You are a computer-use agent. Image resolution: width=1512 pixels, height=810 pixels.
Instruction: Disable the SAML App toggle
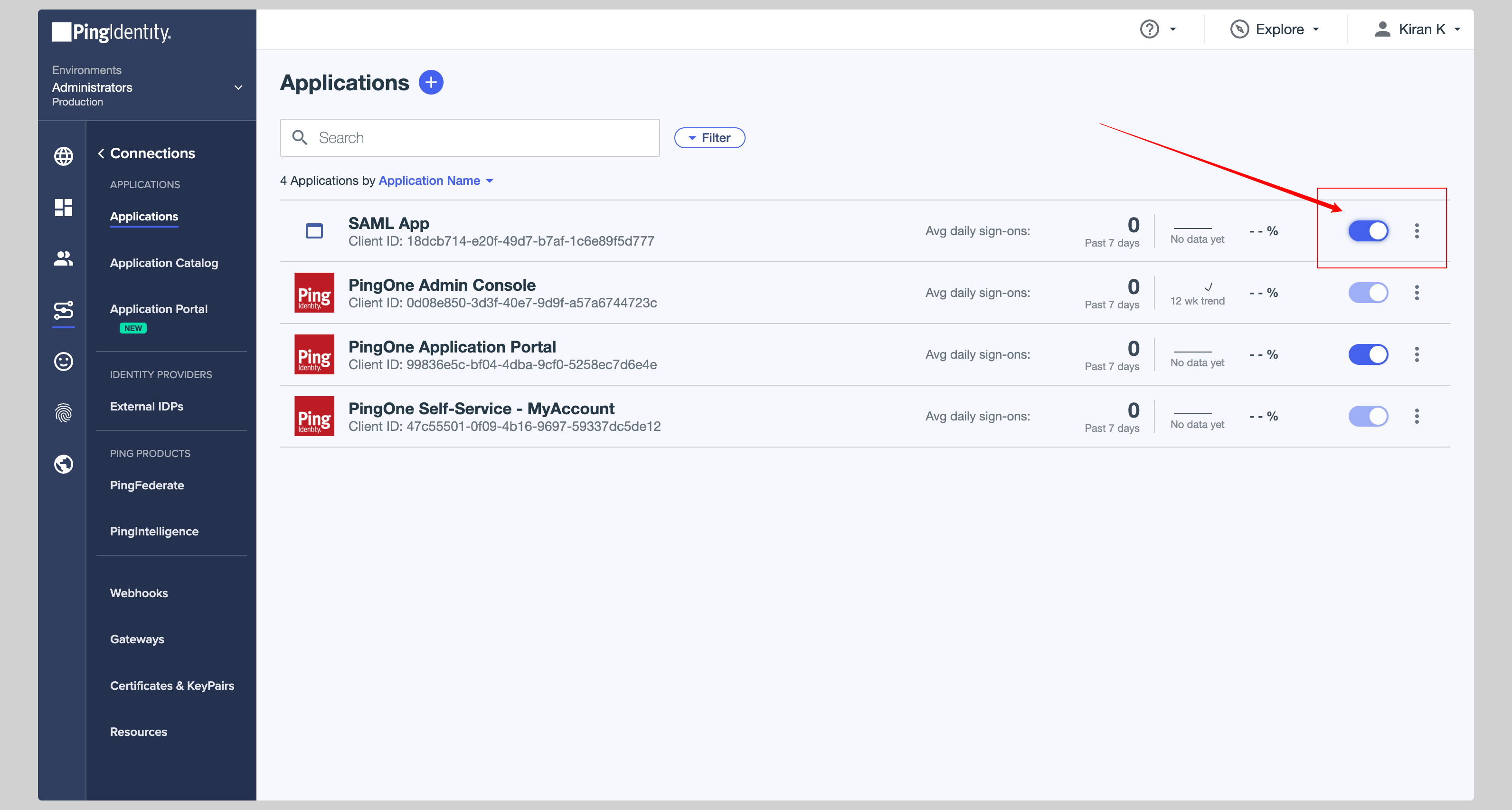[x=1368, y=231]
